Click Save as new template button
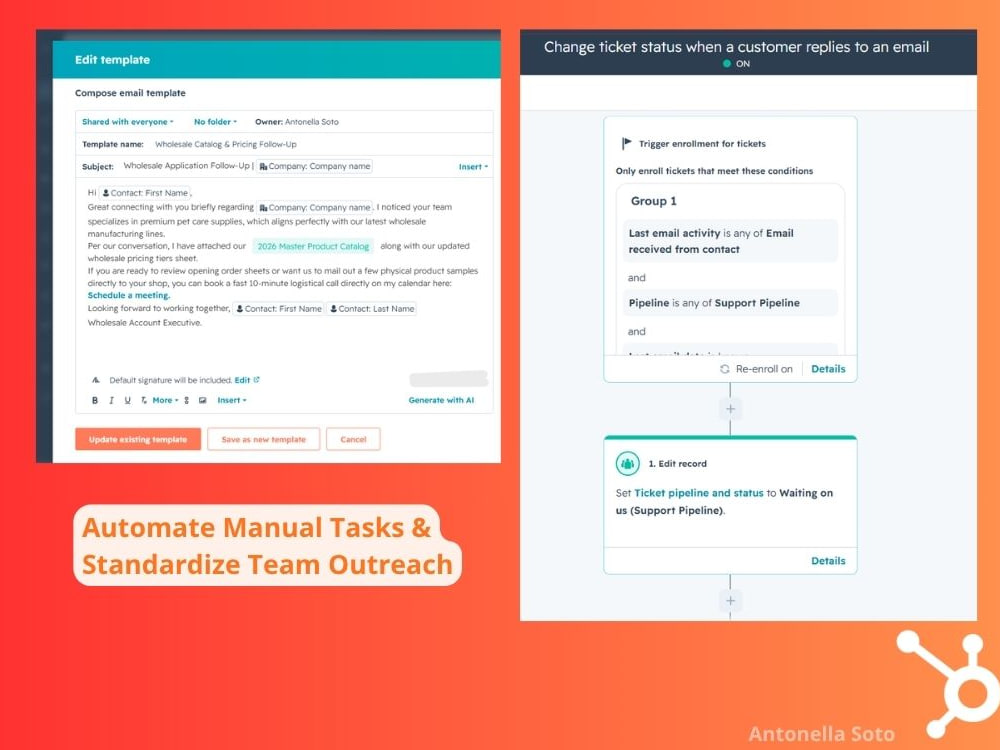The height and width of the screenshot is (750, 1000). [x=263, y=439]
